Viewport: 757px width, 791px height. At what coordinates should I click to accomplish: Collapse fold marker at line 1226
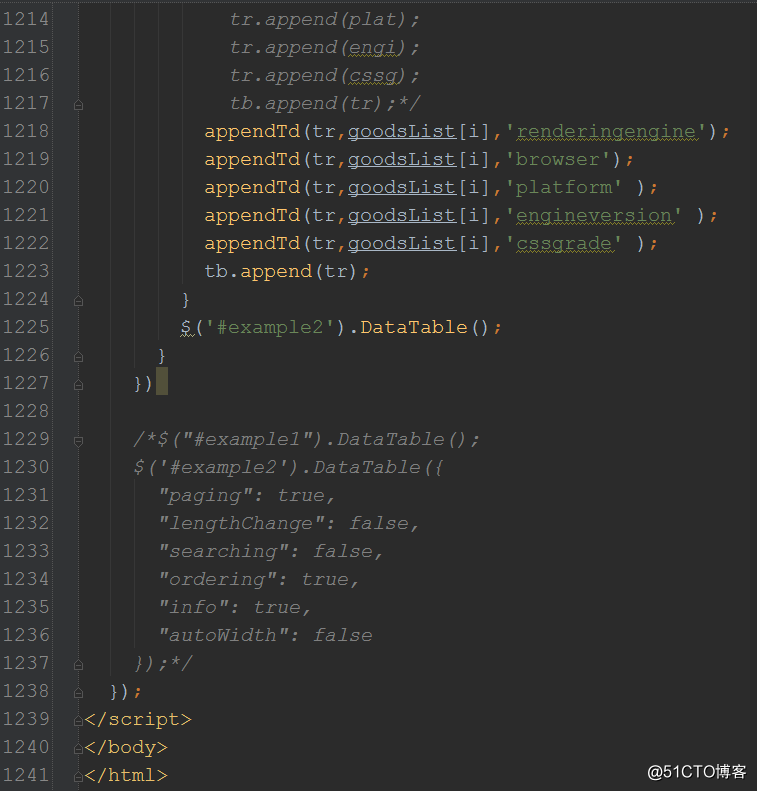pyautogui.click(x=78, y=357)
